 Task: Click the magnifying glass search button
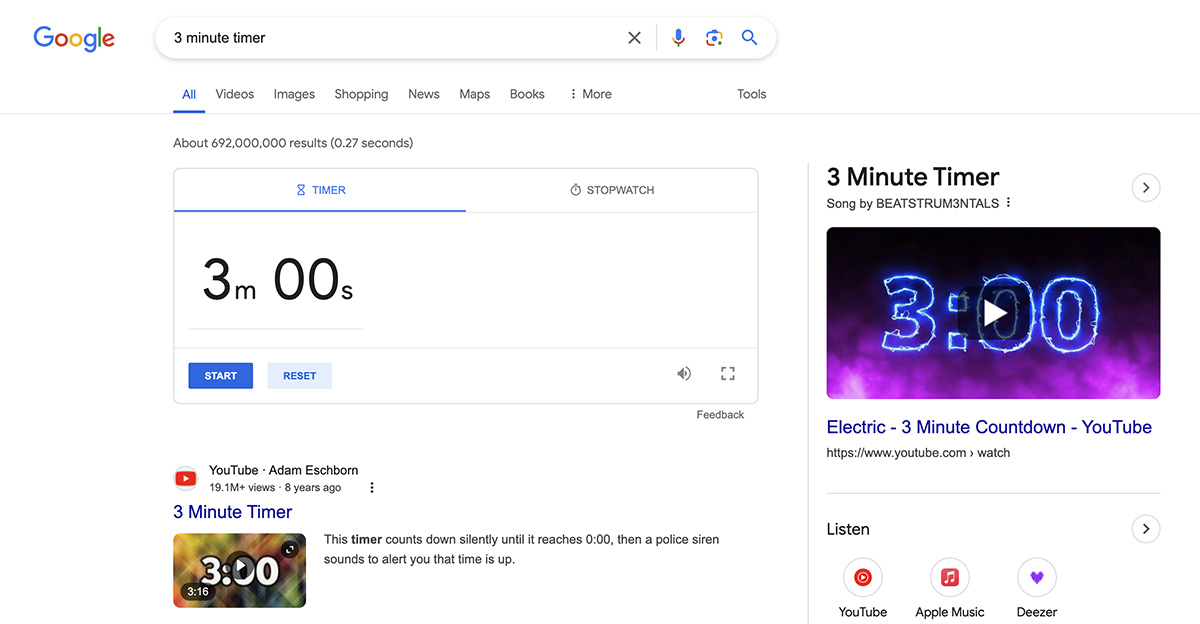[x=749, y=38]
